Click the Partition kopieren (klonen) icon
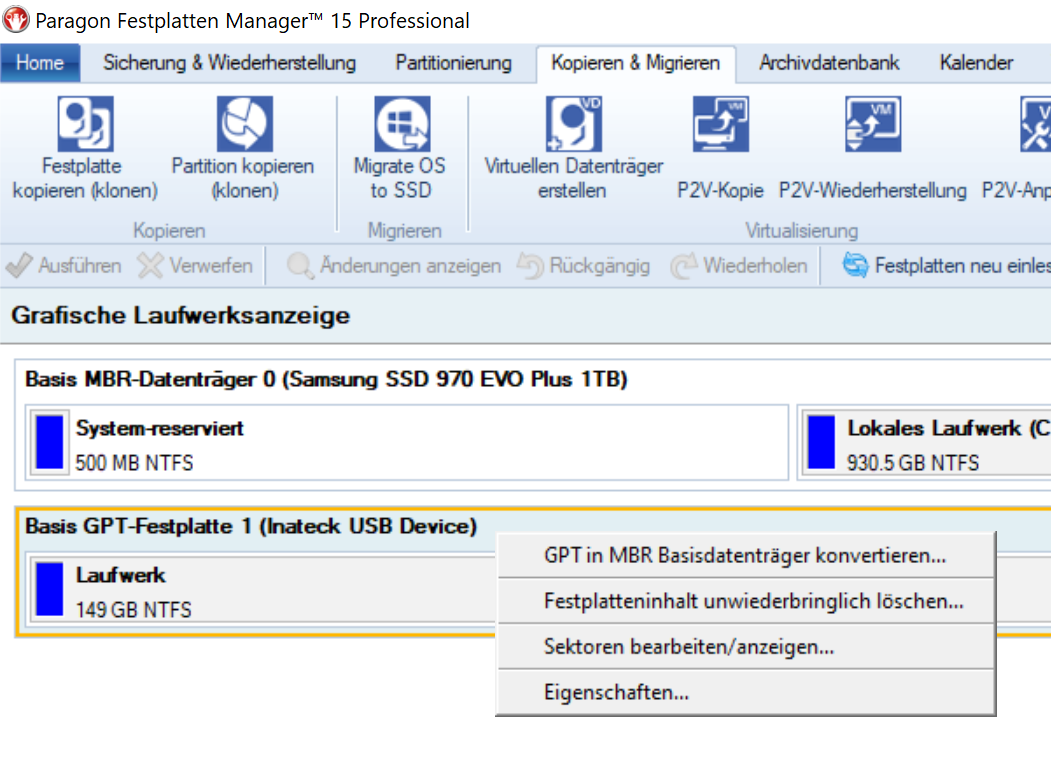The width and height of the screenshot is (1051, 782). (245, 124)
